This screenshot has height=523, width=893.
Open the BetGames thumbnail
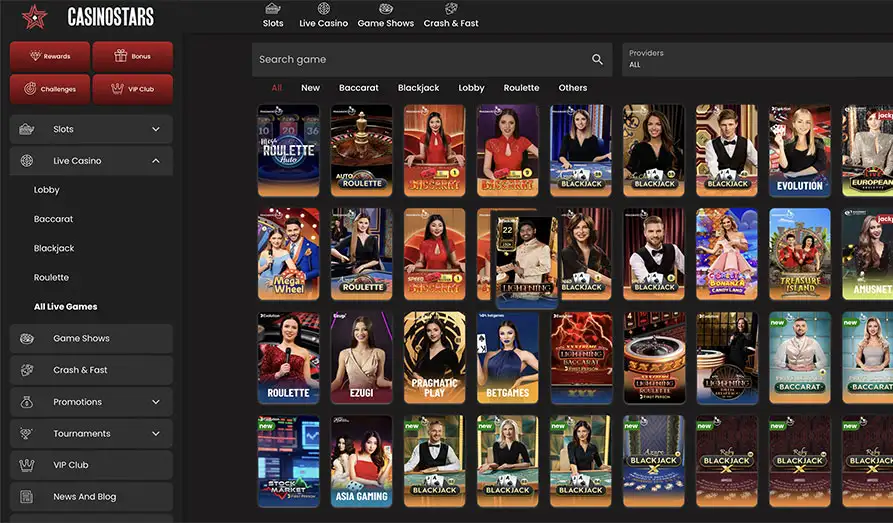point(507,358)
